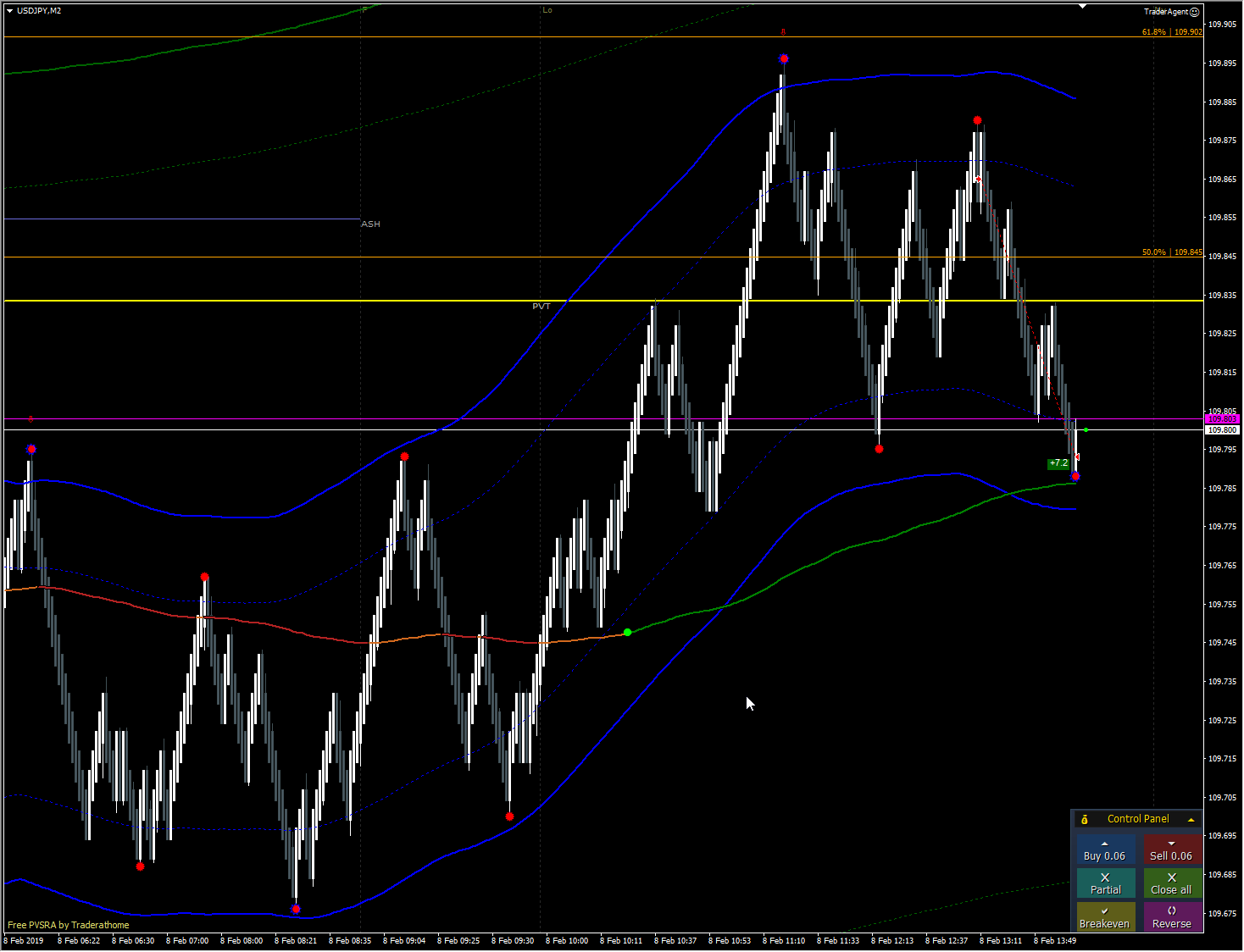Click the Free PVSRA by Traderathome label
The image size is (1244, 952).
click(69, 925)
